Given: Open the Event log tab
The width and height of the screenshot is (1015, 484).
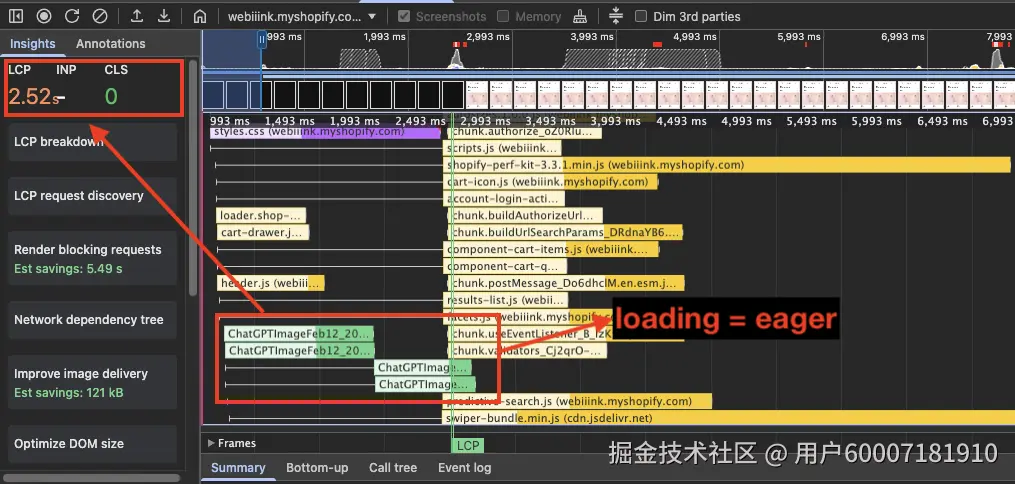Looking at the screenshot, I should (x=465, y=468).
